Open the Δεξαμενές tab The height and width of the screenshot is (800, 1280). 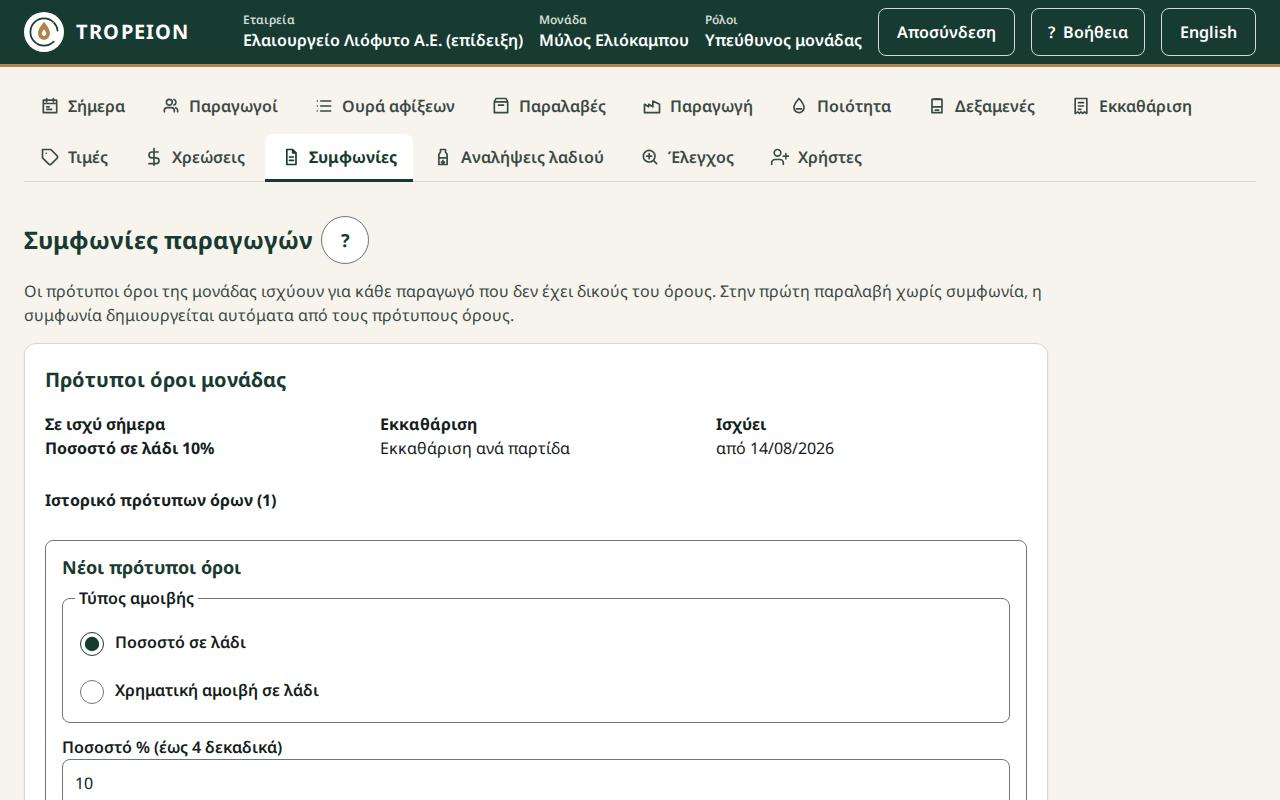point(981,106)
